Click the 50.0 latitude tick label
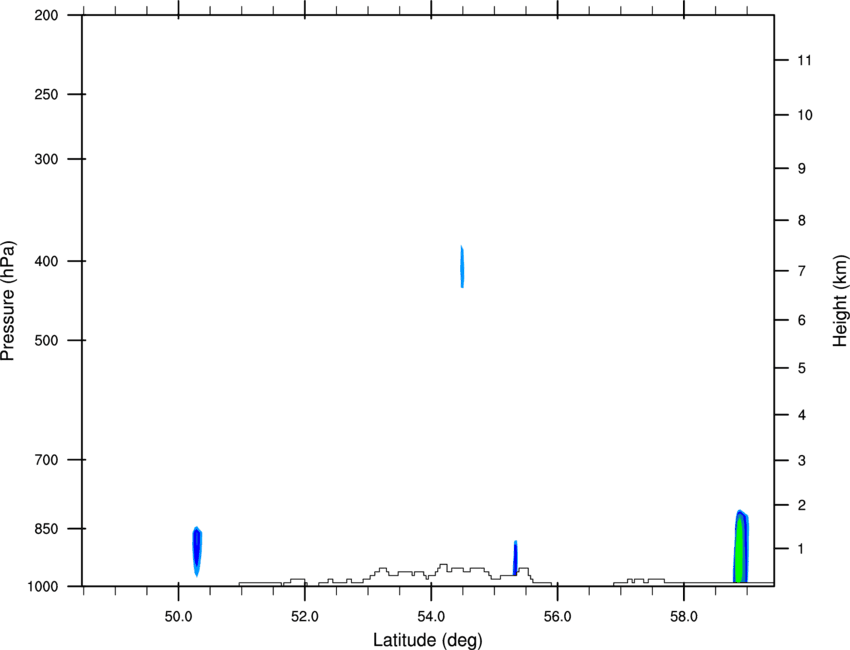The width and height of the screenshot is (850, 650). coord(178,617)
